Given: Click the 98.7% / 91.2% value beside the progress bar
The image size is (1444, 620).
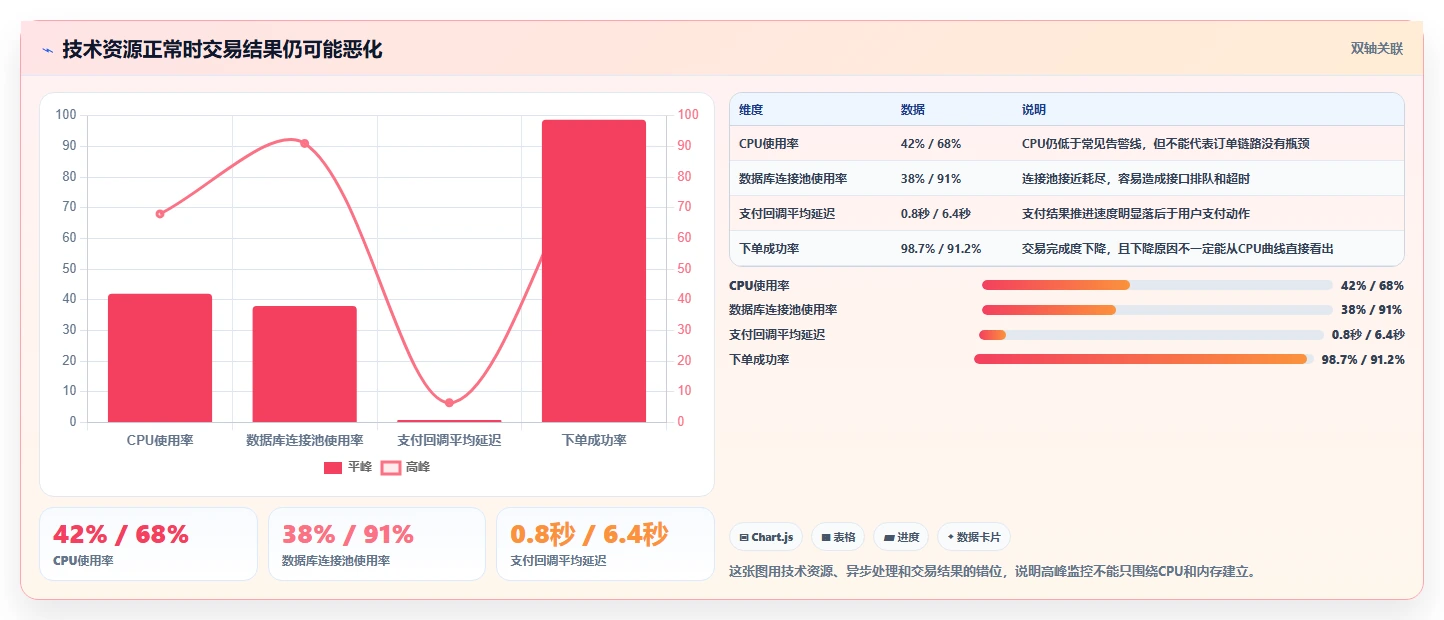Looking at the screenshot, I should [x=1363, y=360].
